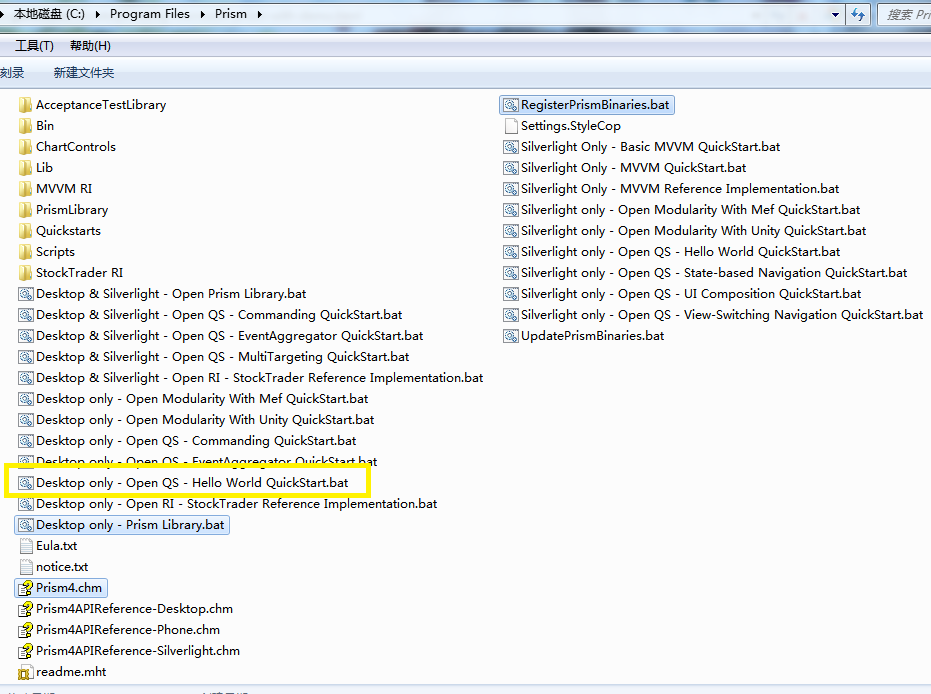Select Silverlight only Modularity With Unity QuickStart.bat
The height and width of the screenshot is (694, 931).
click(x=685, y=231)
